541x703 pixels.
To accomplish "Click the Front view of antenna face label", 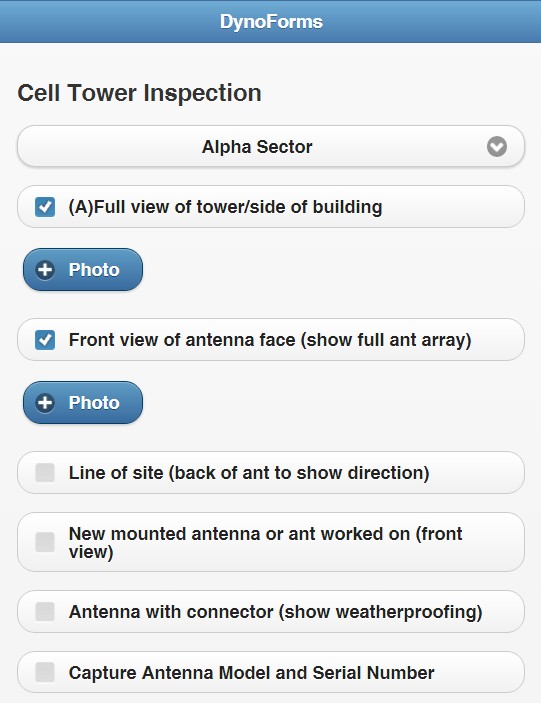I will pos(270,340).
